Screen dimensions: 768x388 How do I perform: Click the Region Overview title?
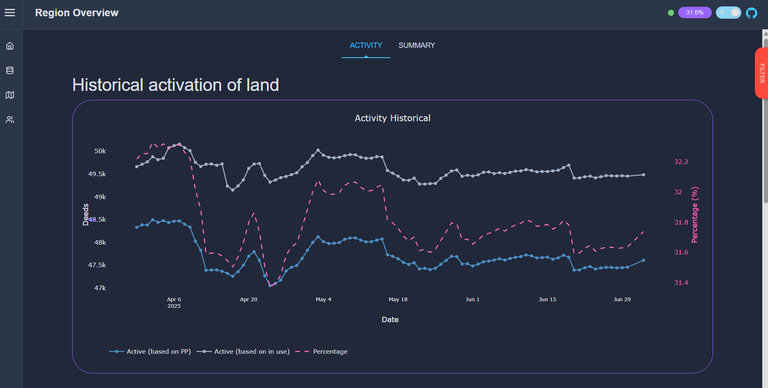point(77,13)
